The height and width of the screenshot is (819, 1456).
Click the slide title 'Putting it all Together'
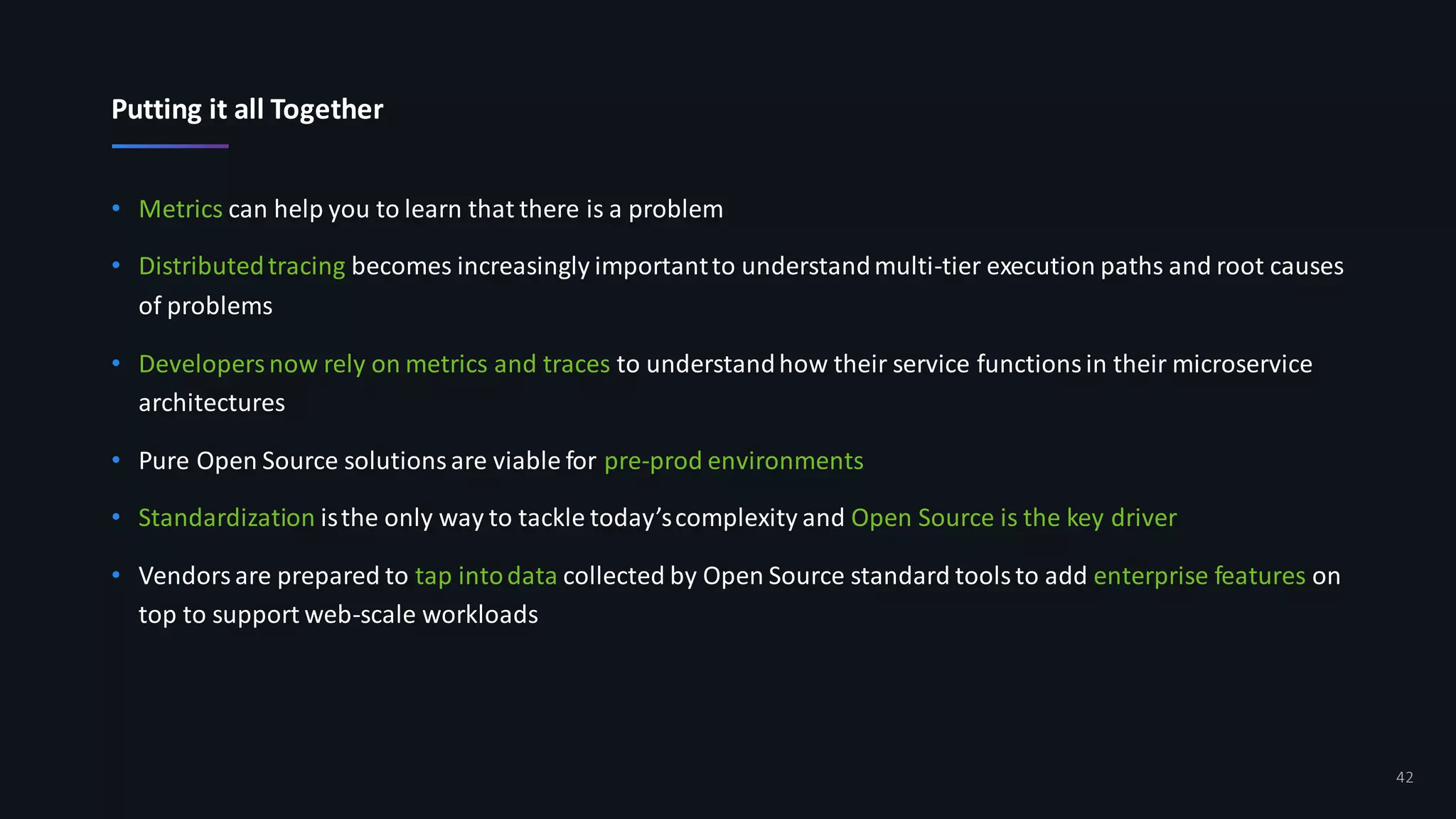click(x=247, y=109)
